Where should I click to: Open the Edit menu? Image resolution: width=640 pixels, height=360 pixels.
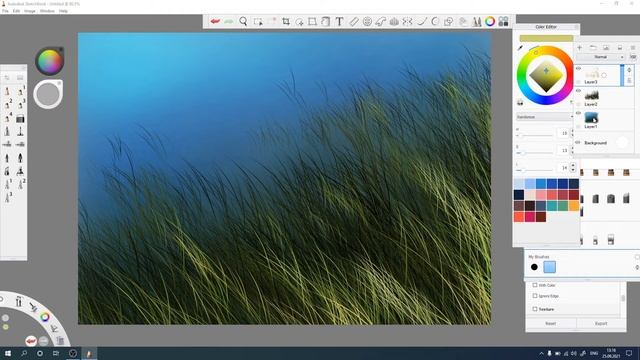pos(16,11)
